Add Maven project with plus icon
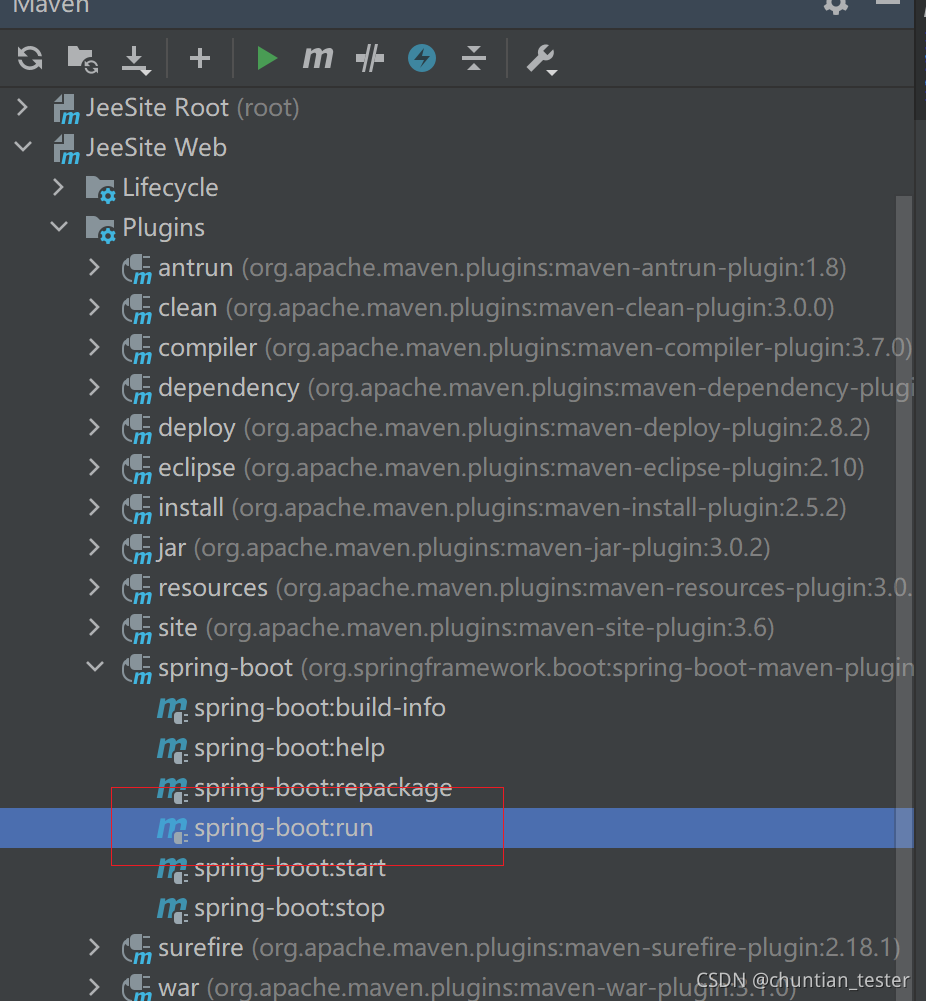 click(200, 59)
